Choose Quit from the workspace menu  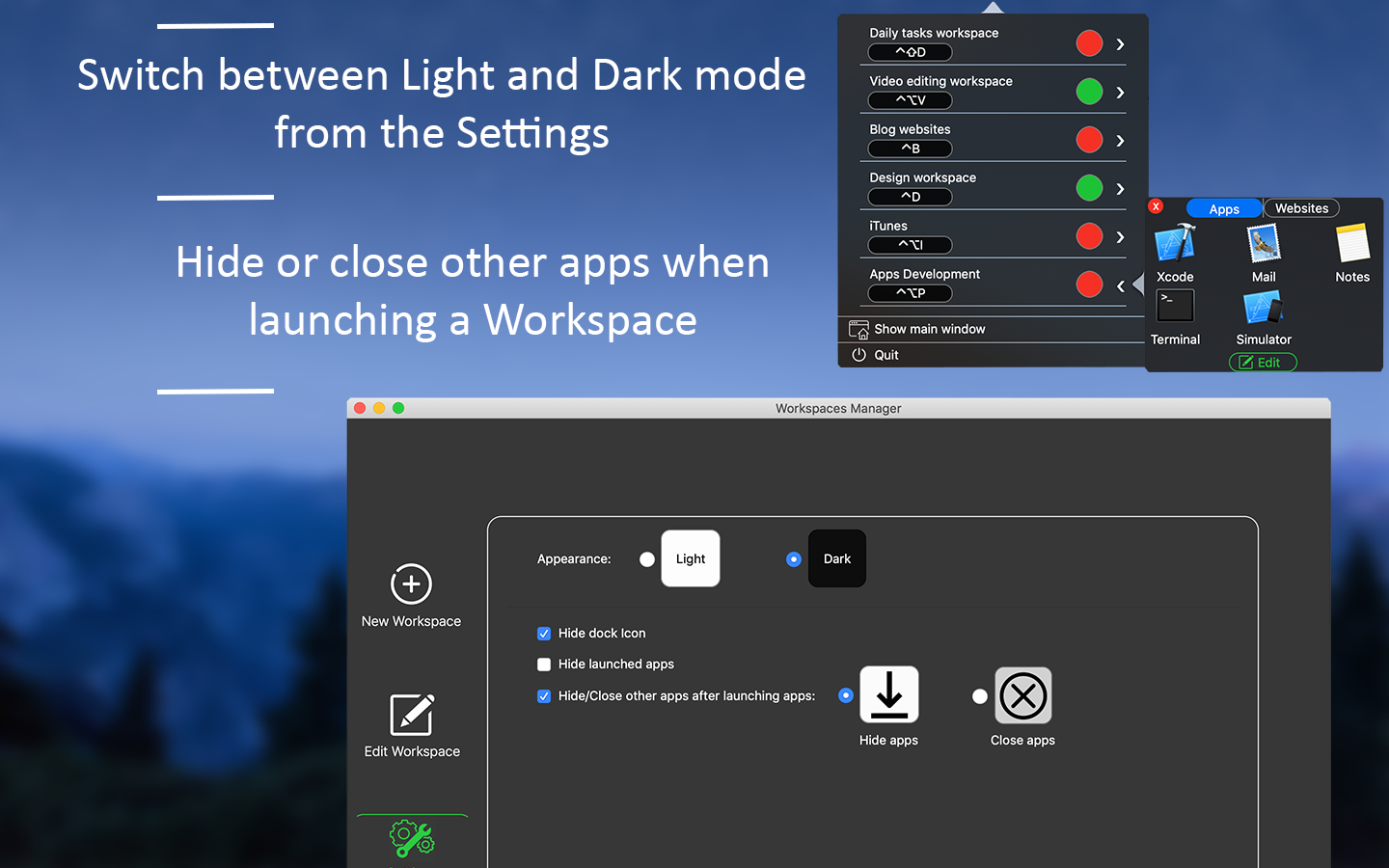(884, 354)
